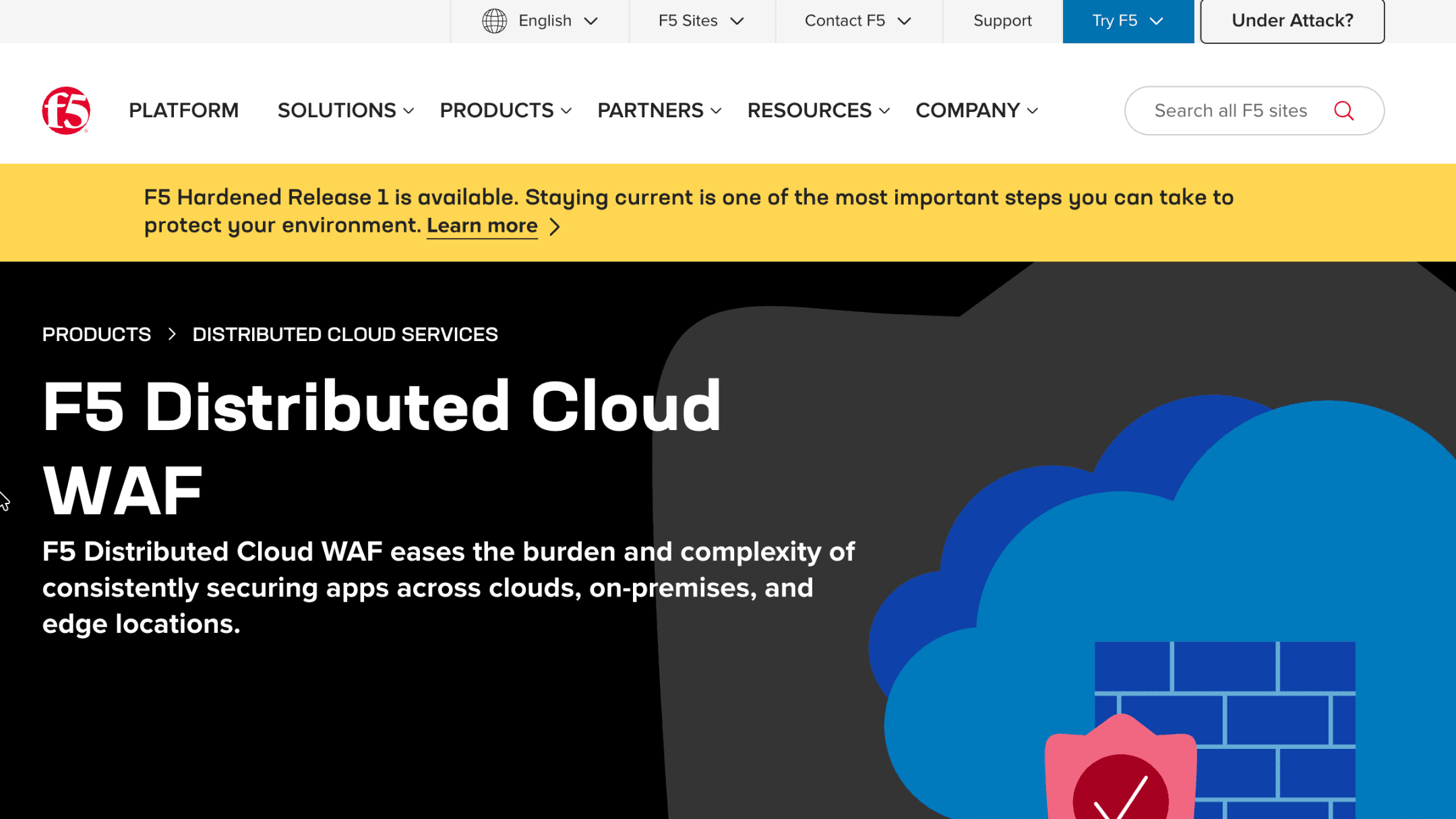This screenshot has width=1456, height=819.
Task: Click the cloud firewall illustration
Action: tap(1163, 607)
